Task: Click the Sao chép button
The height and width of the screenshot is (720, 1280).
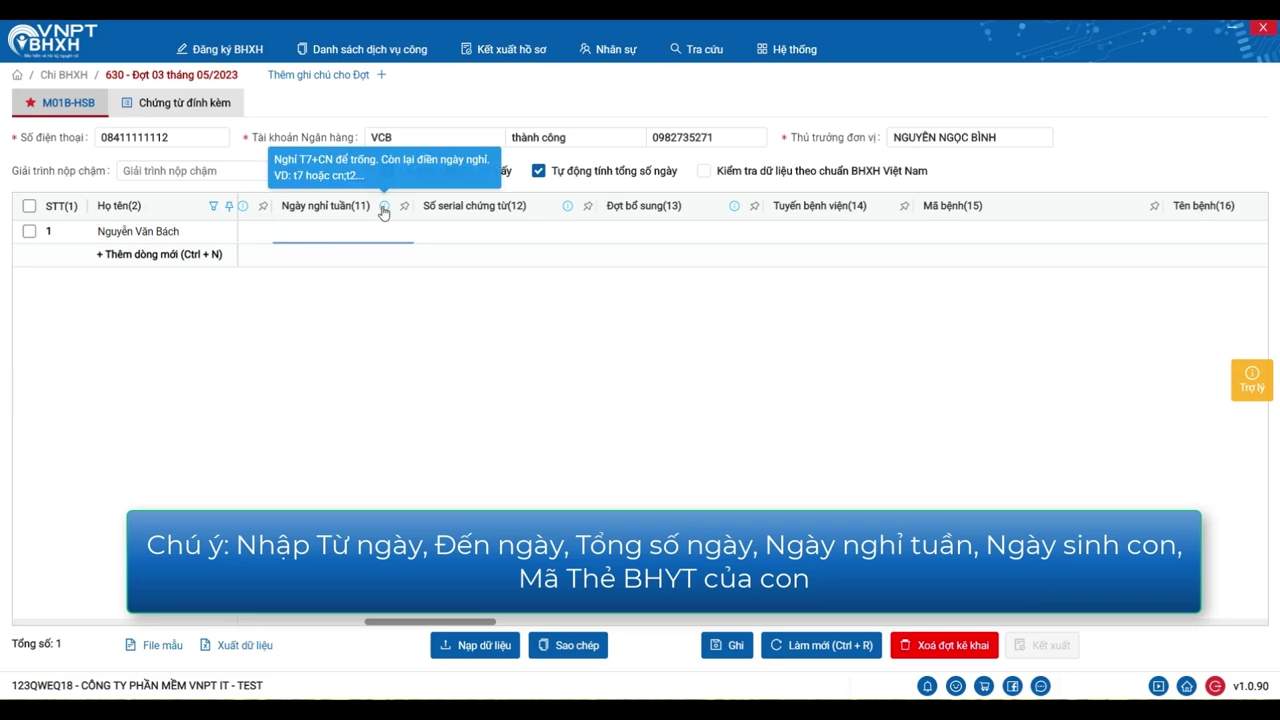Action: pos(568,645)
